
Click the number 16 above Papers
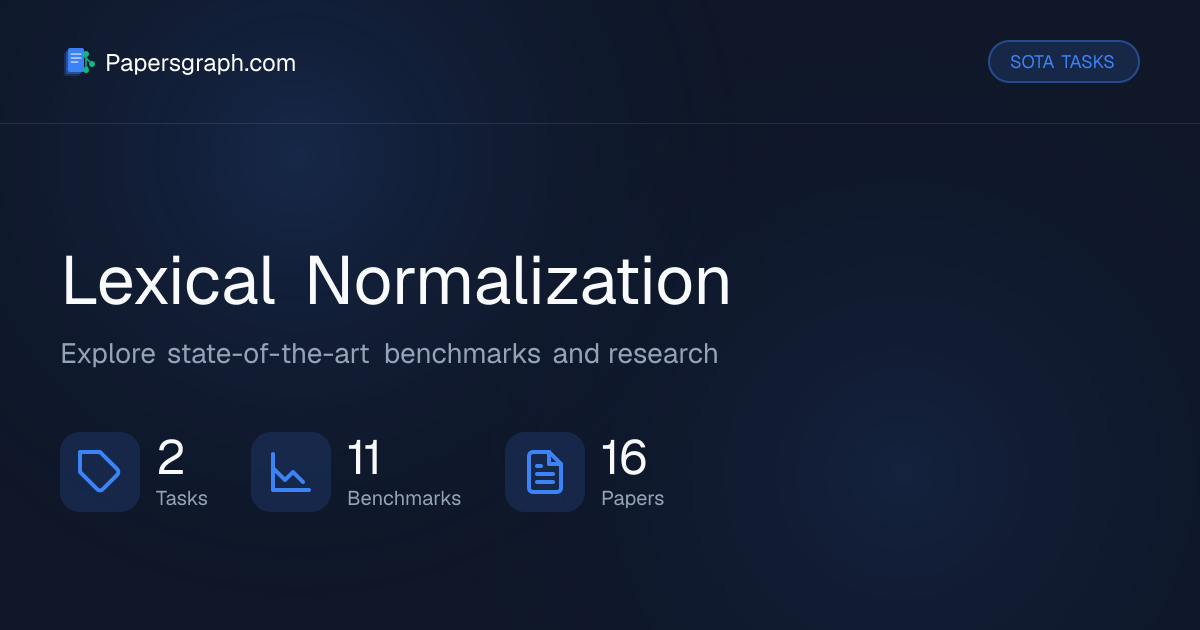click(x=624, y=458)
